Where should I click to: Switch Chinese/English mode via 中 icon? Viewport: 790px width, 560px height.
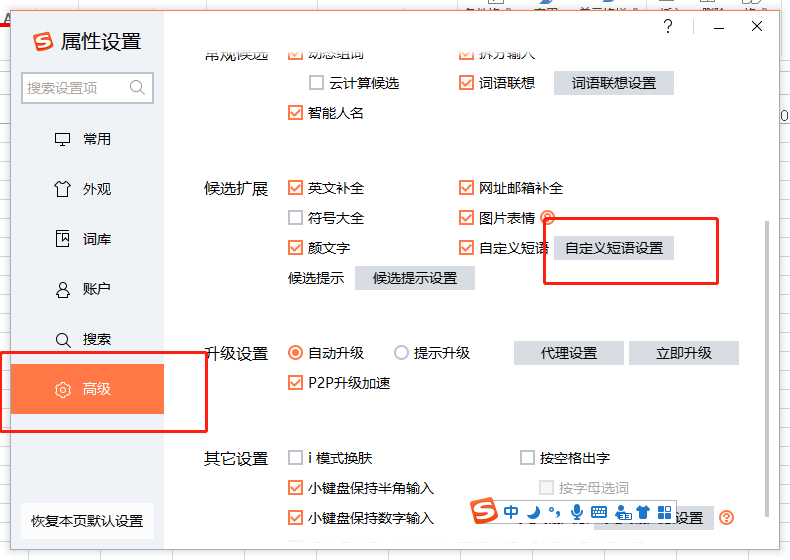click(x=511, y=512)
